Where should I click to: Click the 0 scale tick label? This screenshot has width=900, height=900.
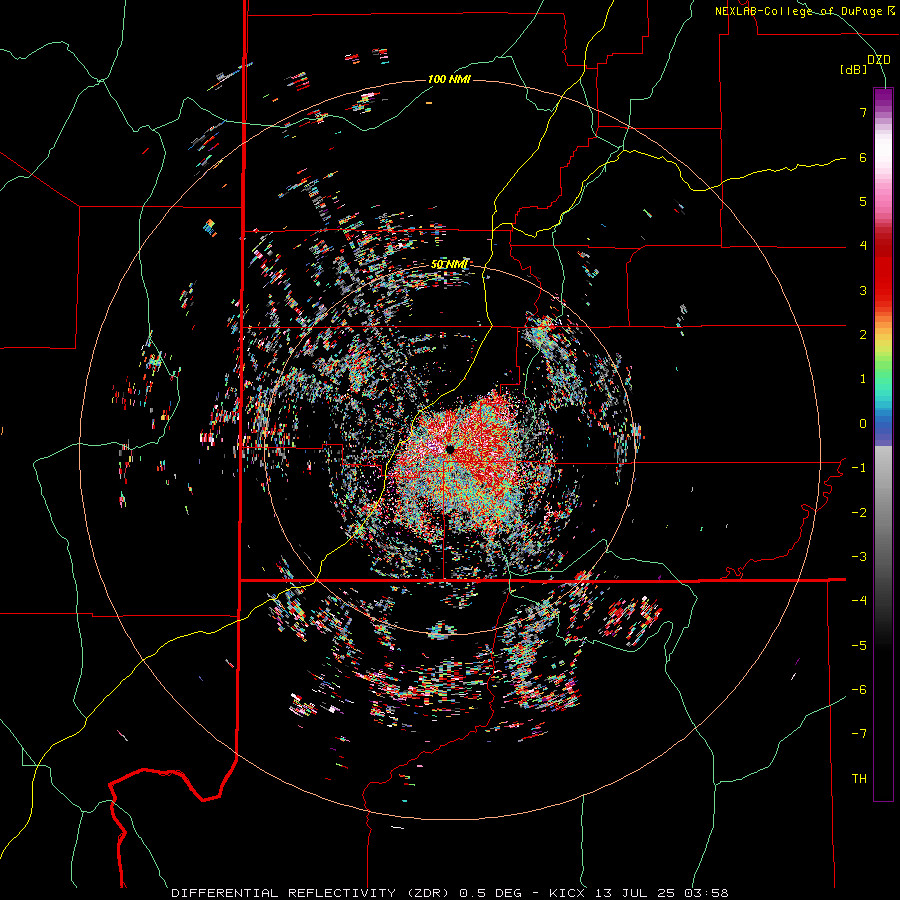(x=863, y=424)
